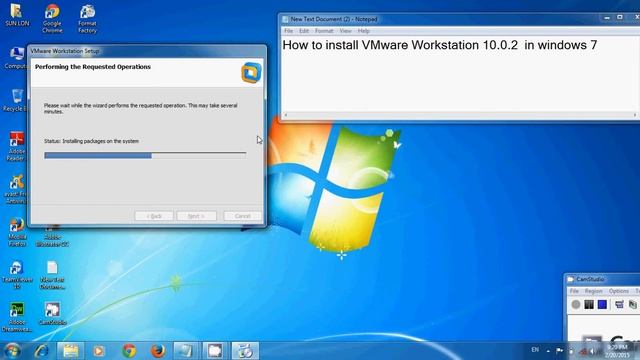Launch Format Factory desktop shortcut
This screenshot has height=360, width=640.
click(x=87, y=18)
